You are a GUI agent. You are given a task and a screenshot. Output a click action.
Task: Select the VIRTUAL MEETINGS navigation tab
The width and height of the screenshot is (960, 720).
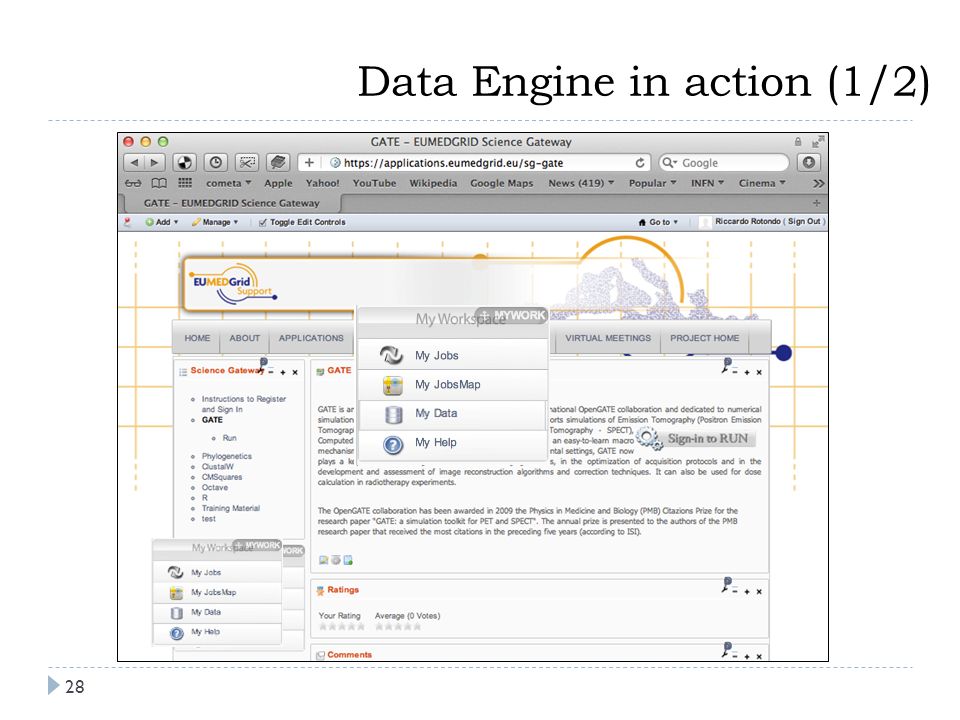(x=608, y=338)
